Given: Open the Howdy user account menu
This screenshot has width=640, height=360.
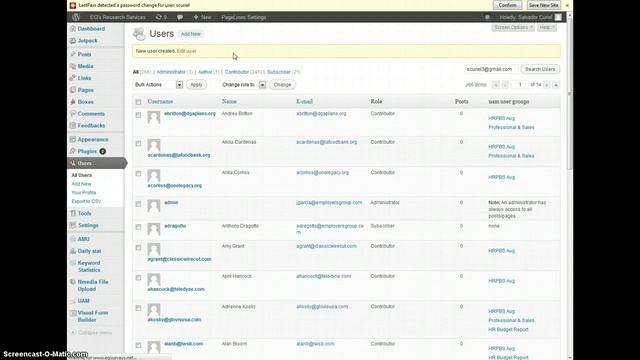Looking at the screenshot, I should pos(530,17).
